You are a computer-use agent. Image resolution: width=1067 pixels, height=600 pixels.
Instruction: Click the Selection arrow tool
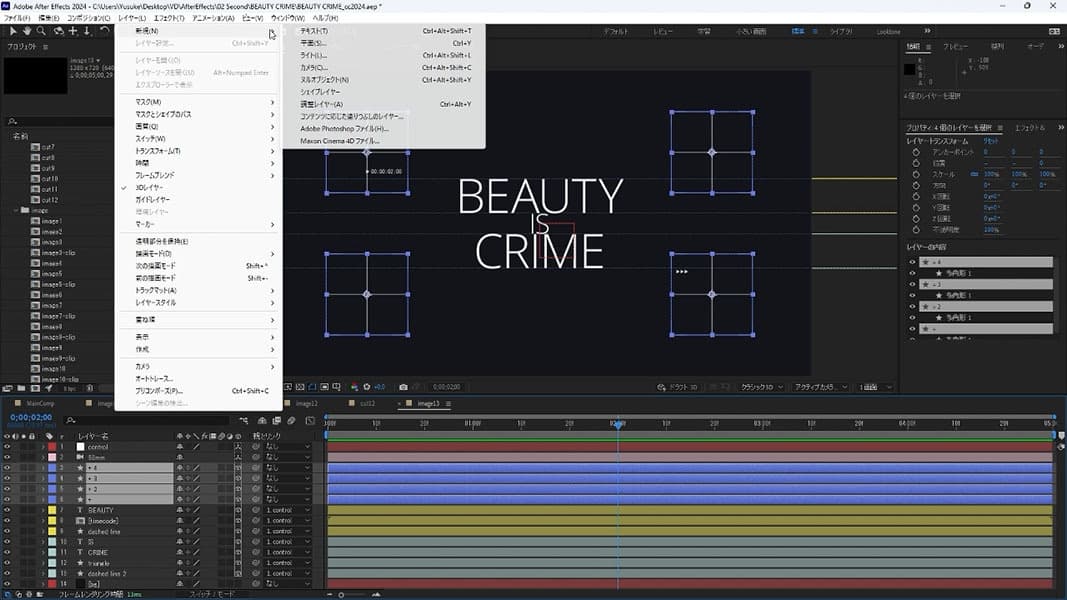(11, 31)
